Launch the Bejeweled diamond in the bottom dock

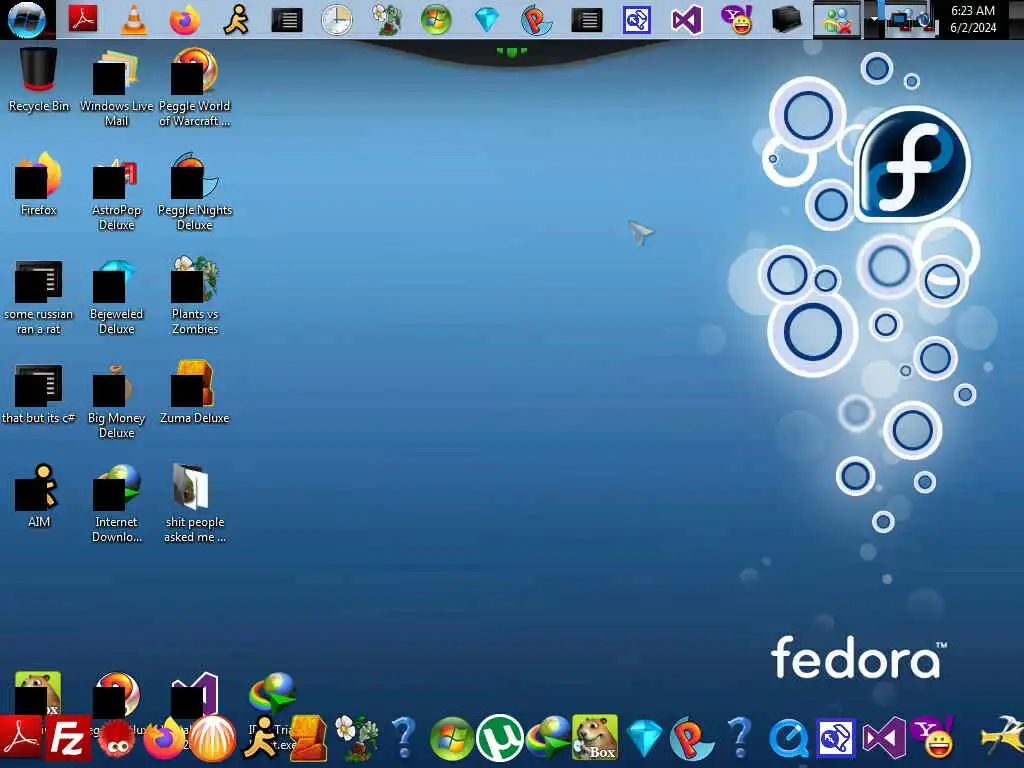click(644, 739)
